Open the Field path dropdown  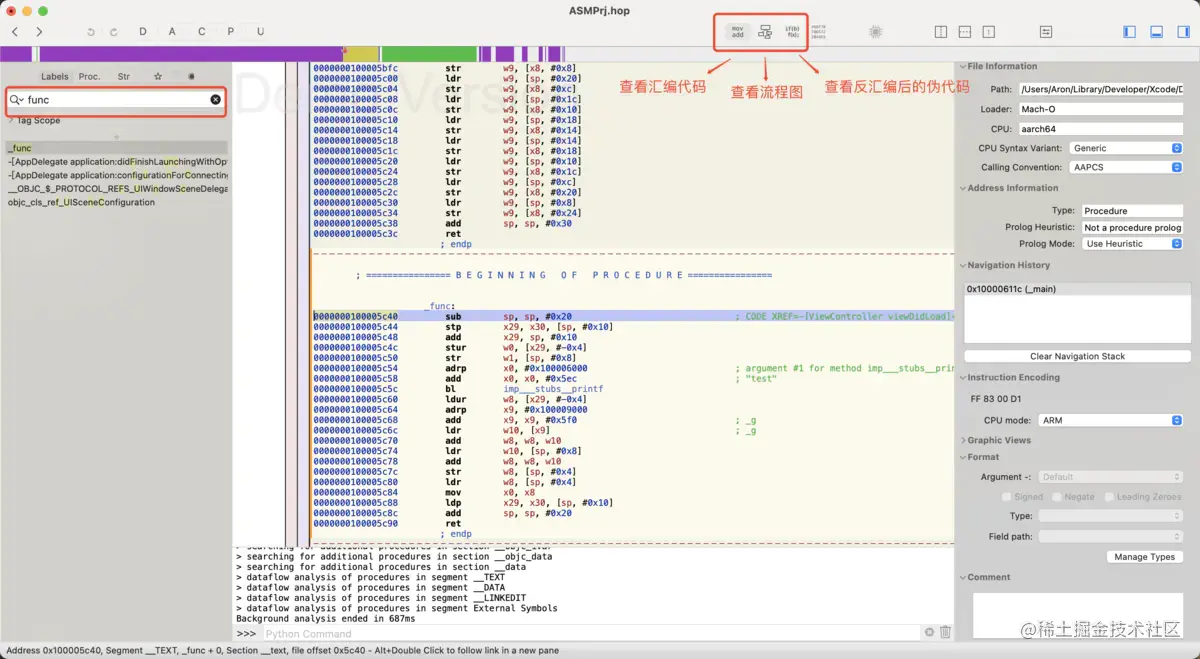[x=1111, y=536]
